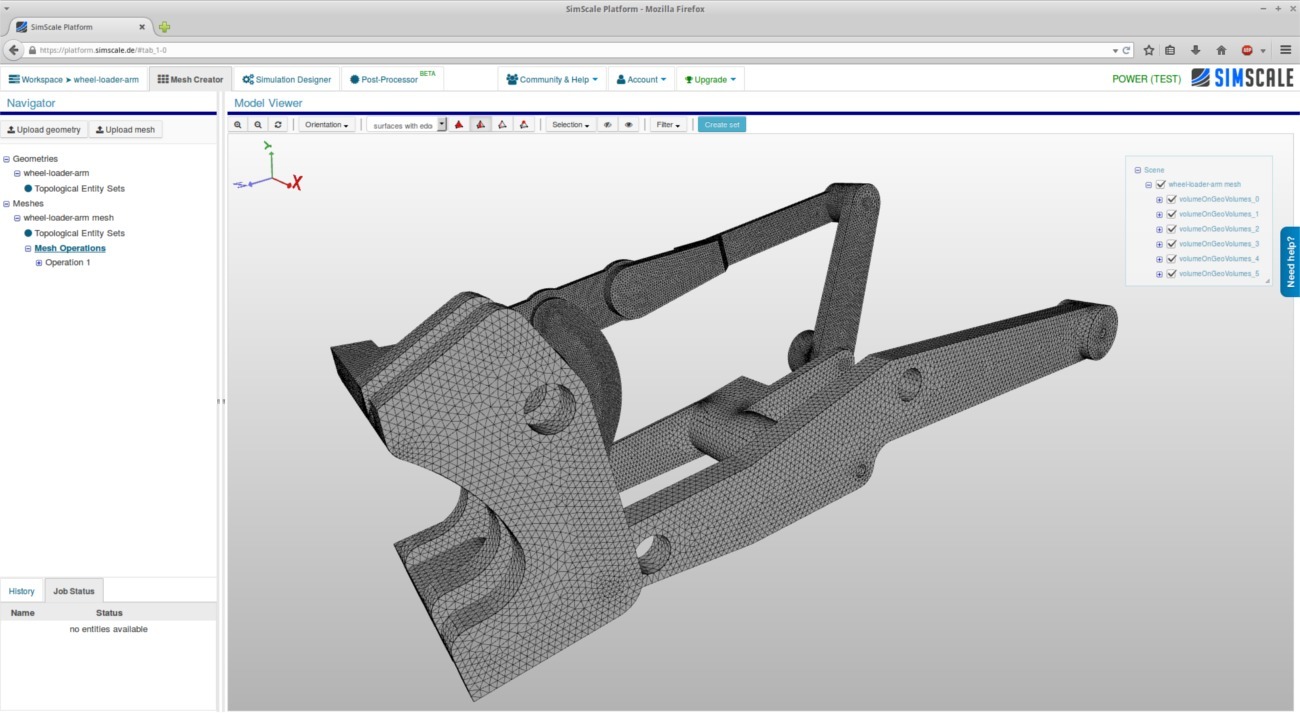Open the Firefox bookmarks list icon

point(1170,50)
